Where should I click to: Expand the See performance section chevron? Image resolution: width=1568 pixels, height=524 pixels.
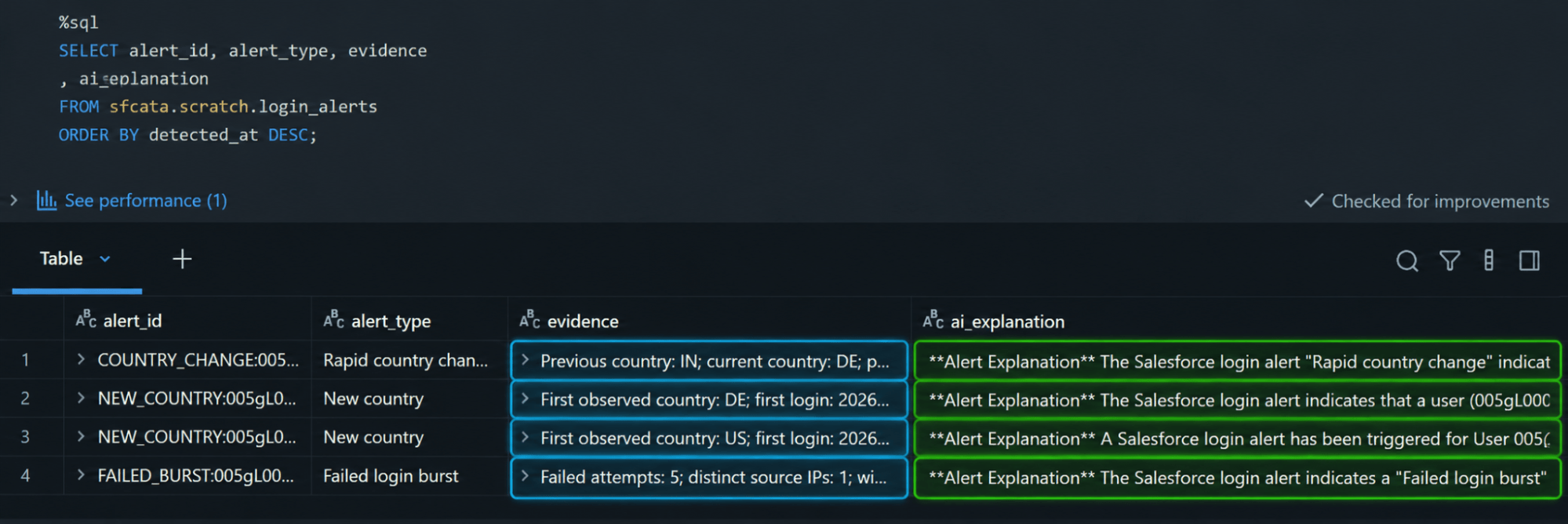click(13, 200)
